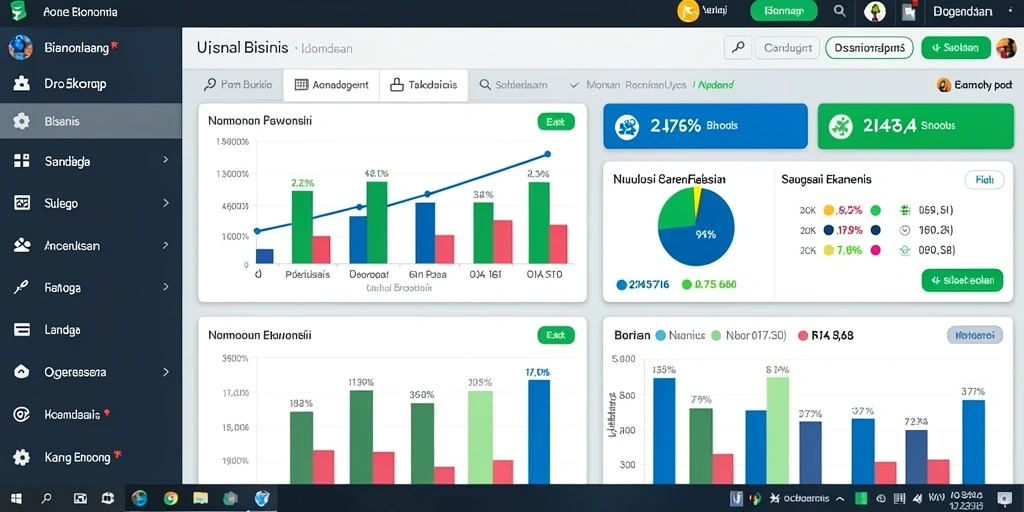Click the blue 2476% Bhools card icon
The image size is (1024, 512).
(628, 126)
